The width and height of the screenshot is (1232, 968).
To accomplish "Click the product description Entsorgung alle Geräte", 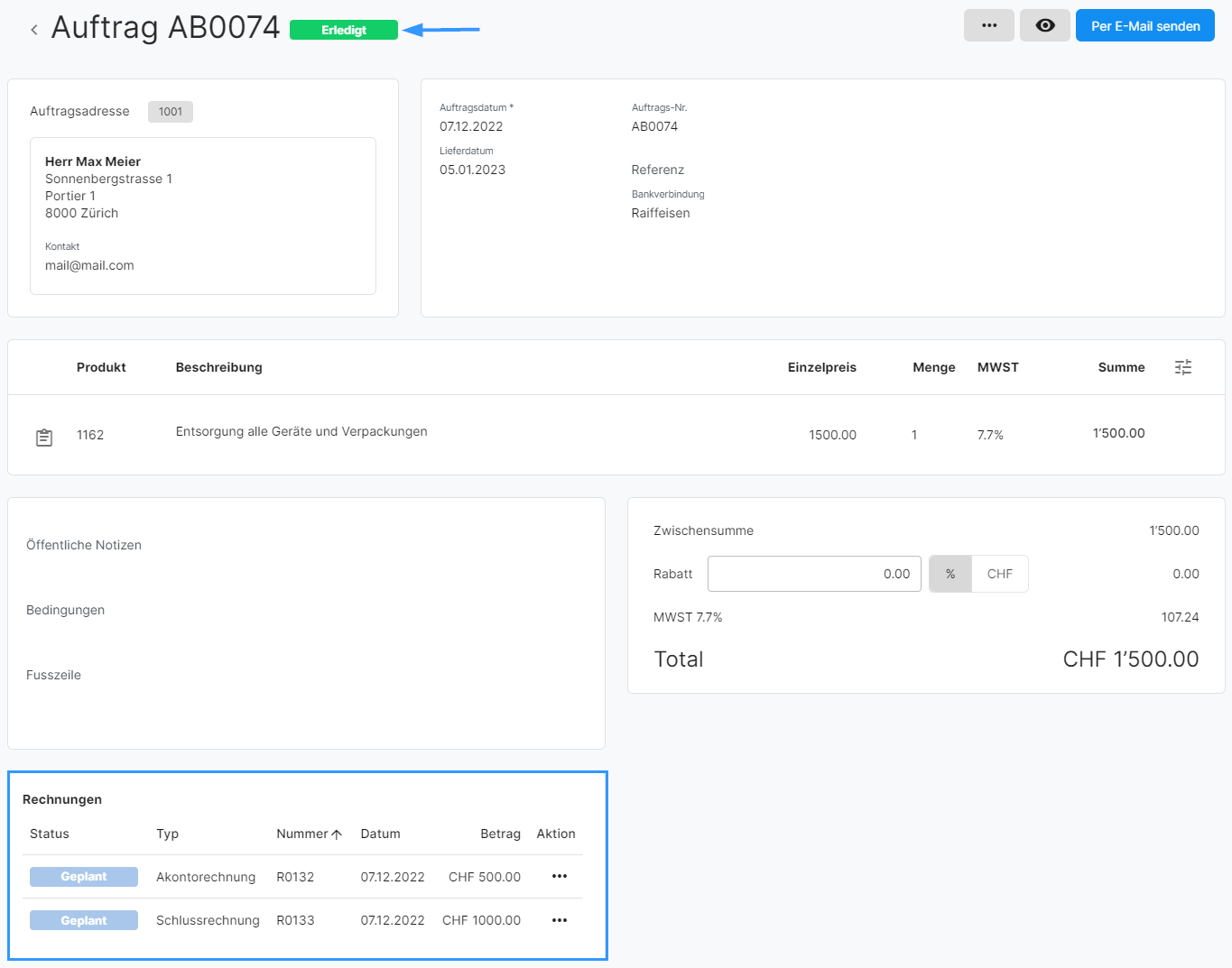I will pyautogui.click(x=301, y=432).
